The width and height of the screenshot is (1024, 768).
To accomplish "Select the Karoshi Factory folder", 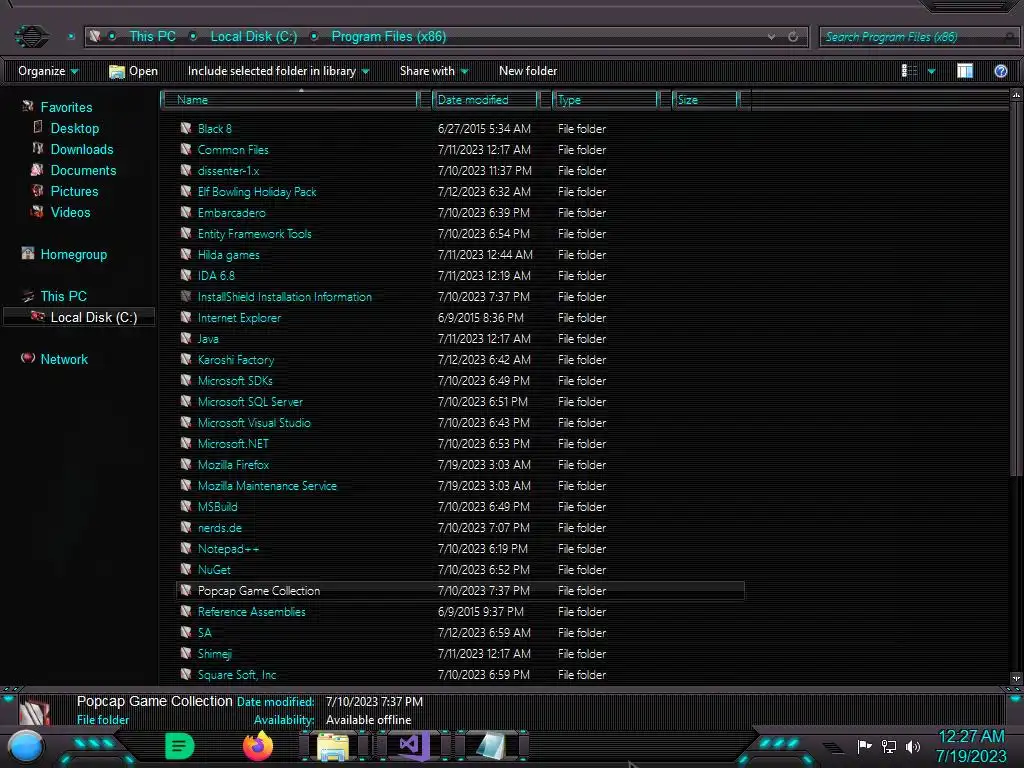I will [236, 359].
